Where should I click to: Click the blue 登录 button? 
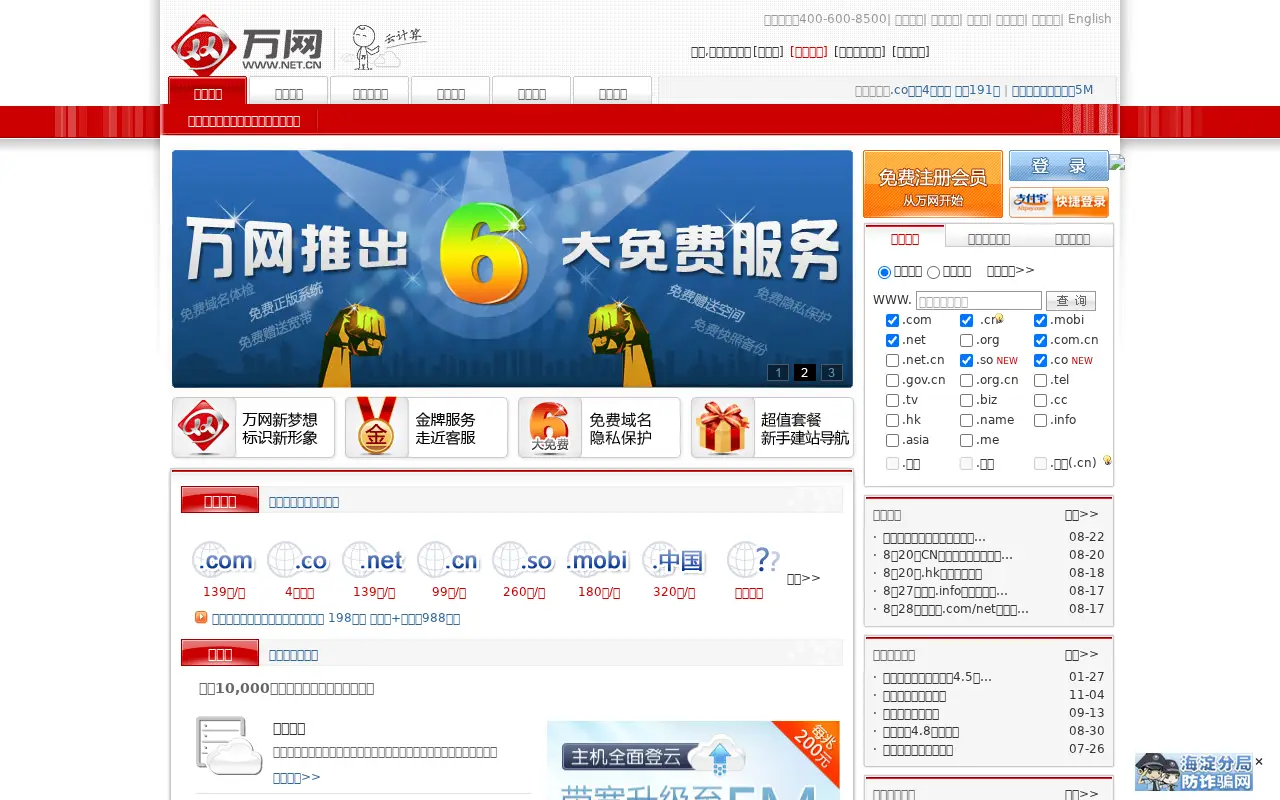coord(1059,166)
